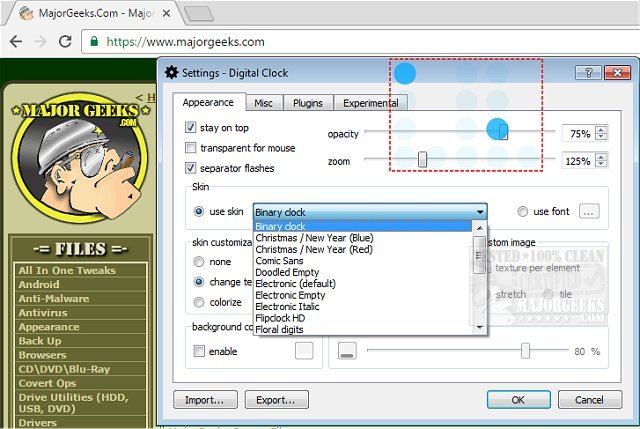
Task: Open the Covert Ops category link
Action: point(47,383)
